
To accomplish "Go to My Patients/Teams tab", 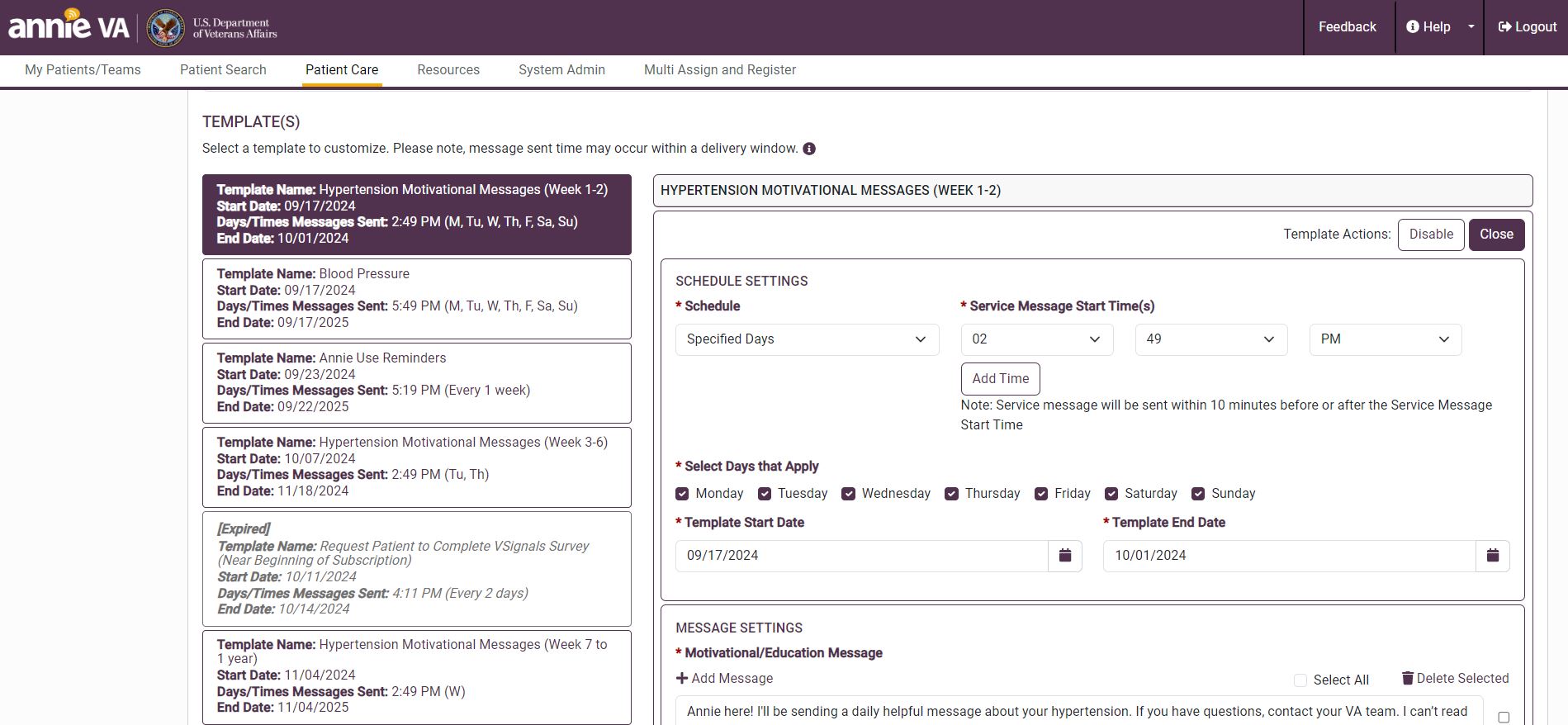I will (x=83, y=70).
